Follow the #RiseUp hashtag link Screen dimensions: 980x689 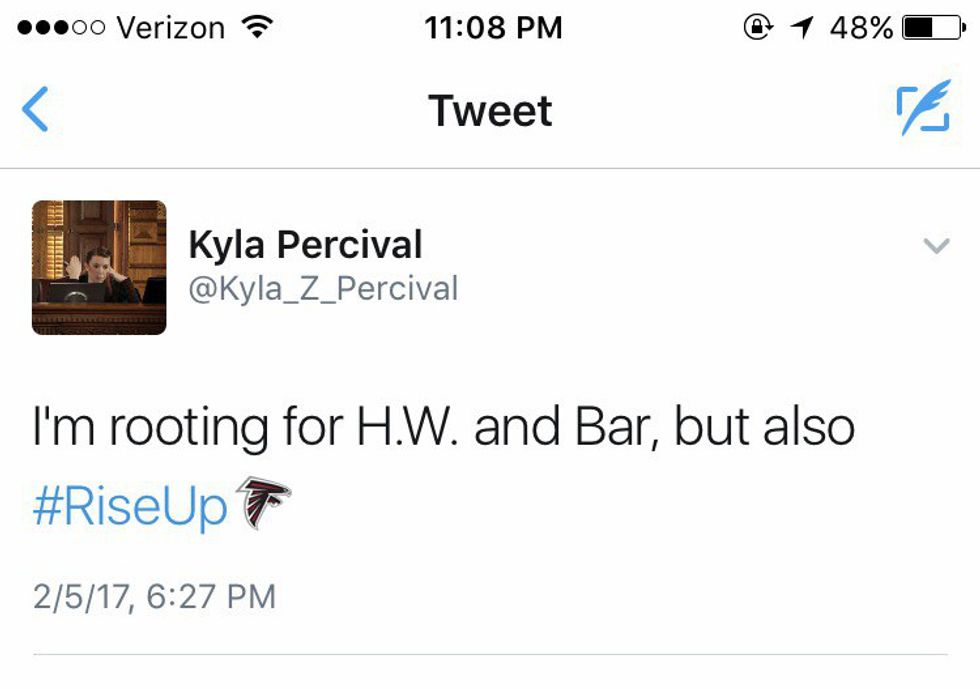click(x=130, y=507)
